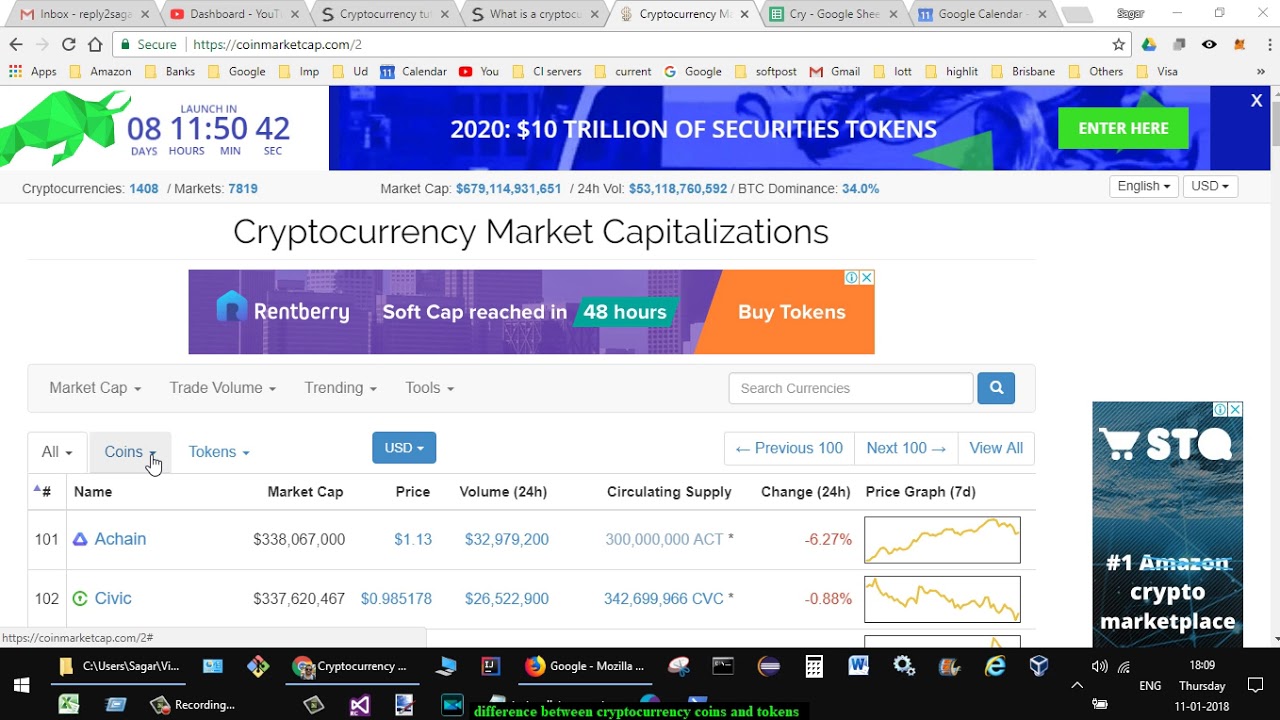Open Achain's 7-day price graph
This screenshot has width=1280, height=720.
coord(942,540)
